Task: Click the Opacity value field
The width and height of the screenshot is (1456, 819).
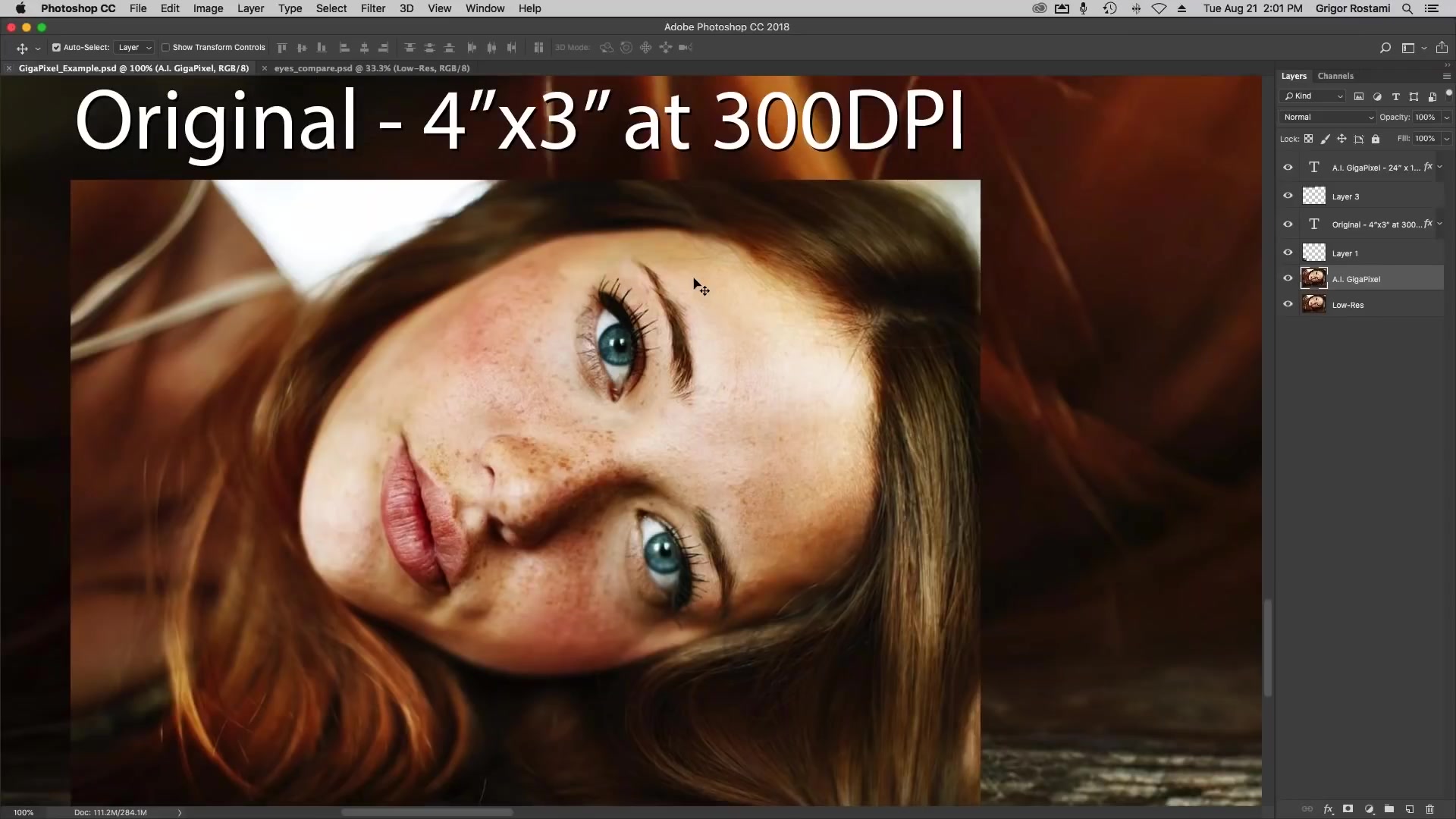Action: click(x=1425, y=118)
